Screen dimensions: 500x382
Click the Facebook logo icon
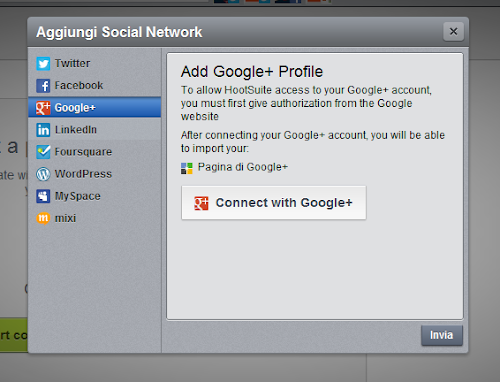tap(43, 86)
